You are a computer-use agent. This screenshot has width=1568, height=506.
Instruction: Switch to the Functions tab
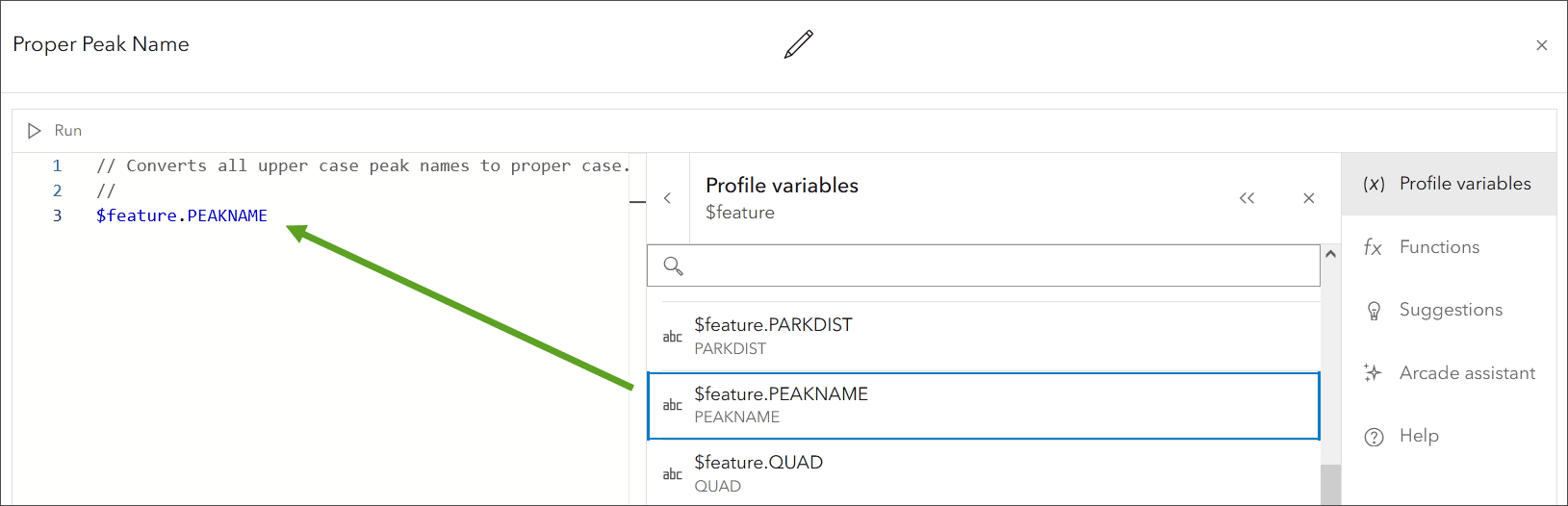1439,247
